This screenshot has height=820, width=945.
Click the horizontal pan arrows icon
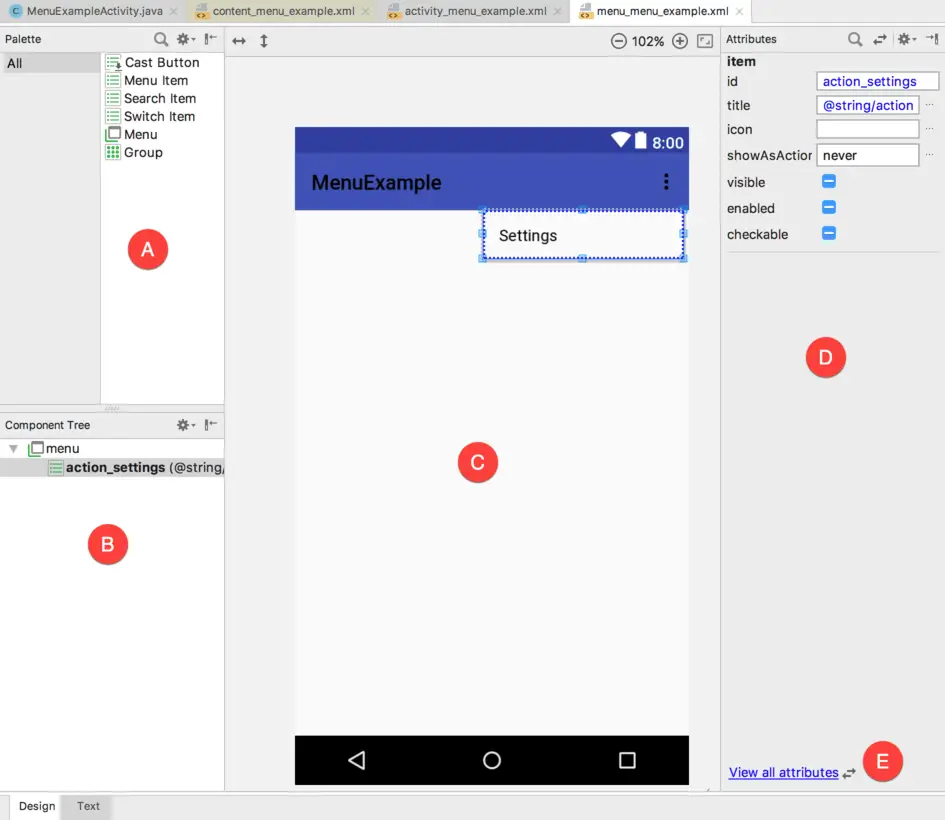click(239, 41)
